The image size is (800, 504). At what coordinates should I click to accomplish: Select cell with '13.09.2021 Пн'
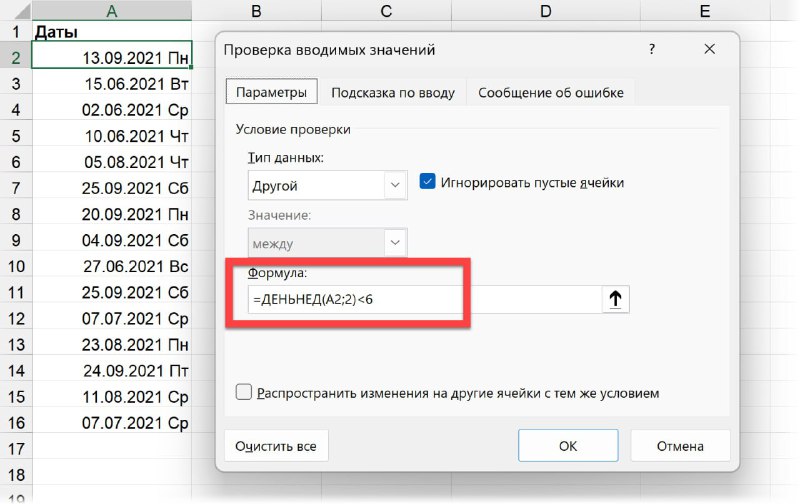(112, 56)
